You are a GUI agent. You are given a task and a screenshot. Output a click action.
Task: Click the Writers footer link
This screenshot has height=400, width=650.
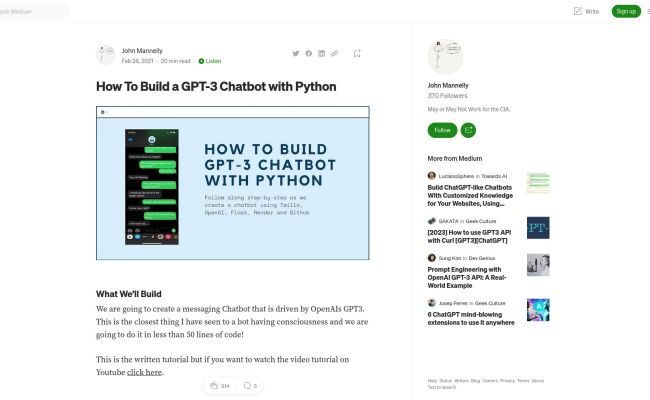coord(461,381)
